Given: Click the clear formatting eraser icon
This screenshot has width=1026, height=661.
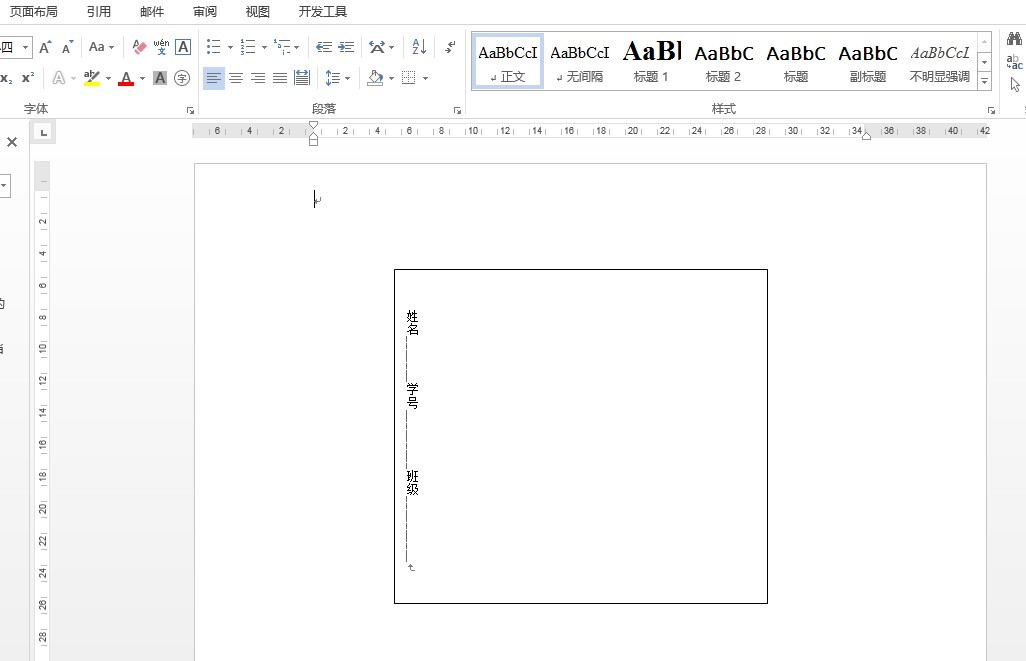Looking at the screenshot, I should [139, 47].
